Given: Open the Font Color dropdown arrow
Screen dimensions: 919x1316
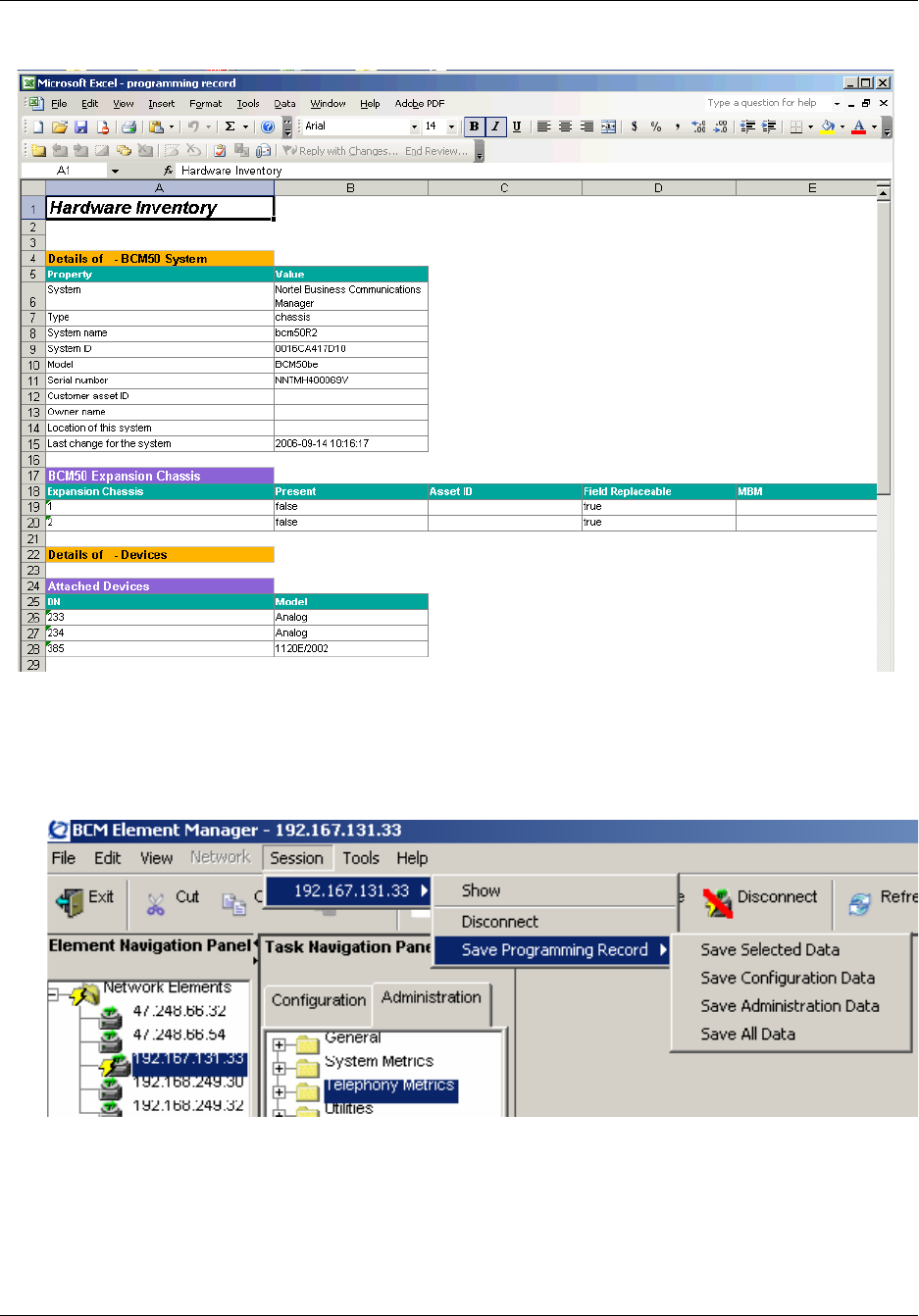Looking at the screenshot, I should click(x=873, y=127).
